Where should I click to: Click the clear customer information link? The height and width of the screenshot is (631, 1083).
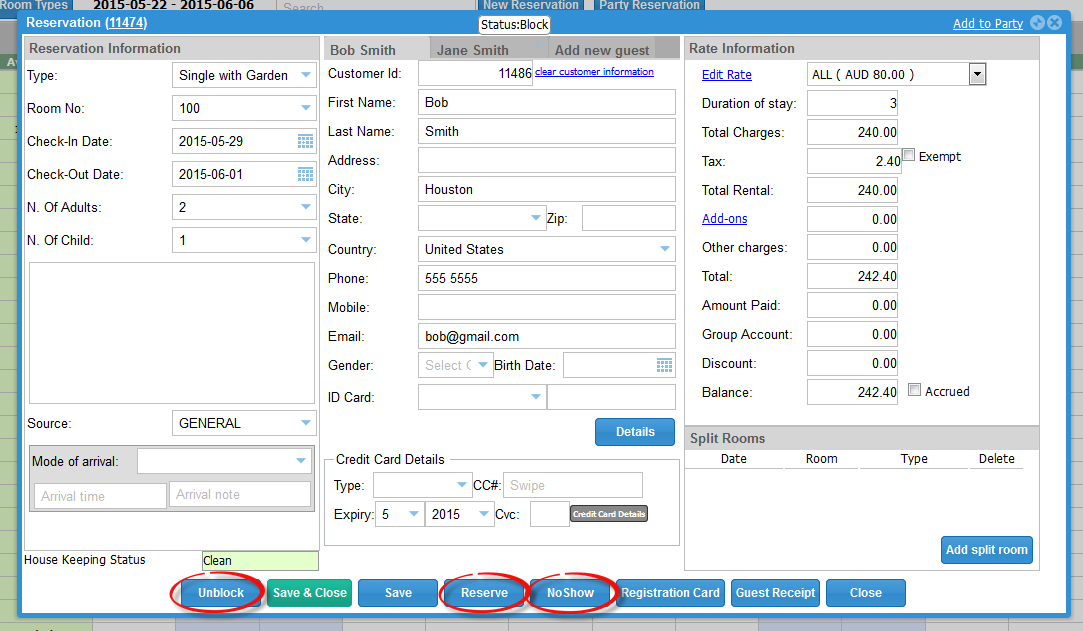[x=594, y=72]
